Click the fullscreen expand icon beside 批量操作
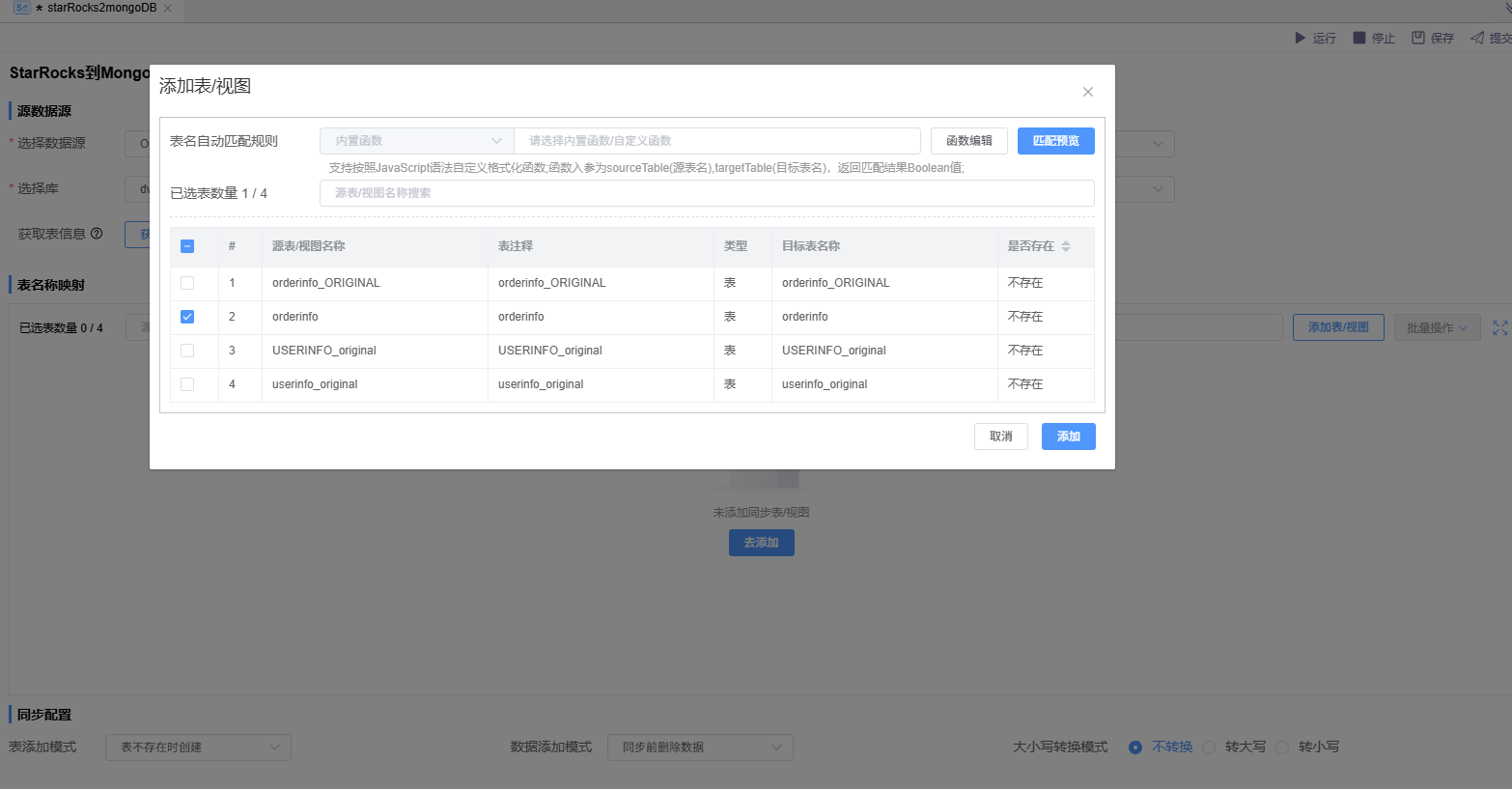The width and height of the screenshot is (1512, 789). 1499,328
